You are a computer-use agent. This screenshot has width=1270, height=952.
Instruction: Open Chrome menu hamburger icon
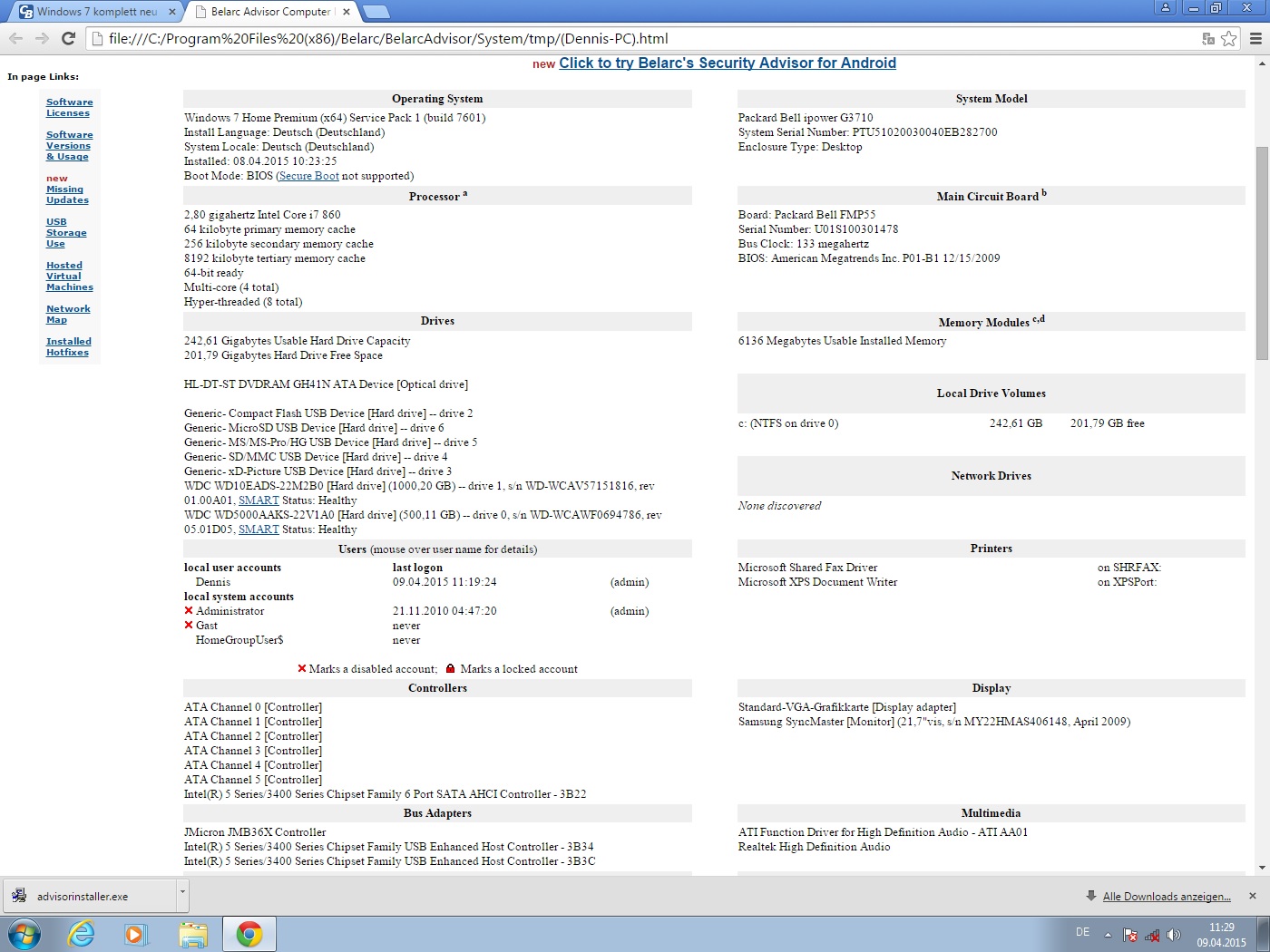(1255, 38)
